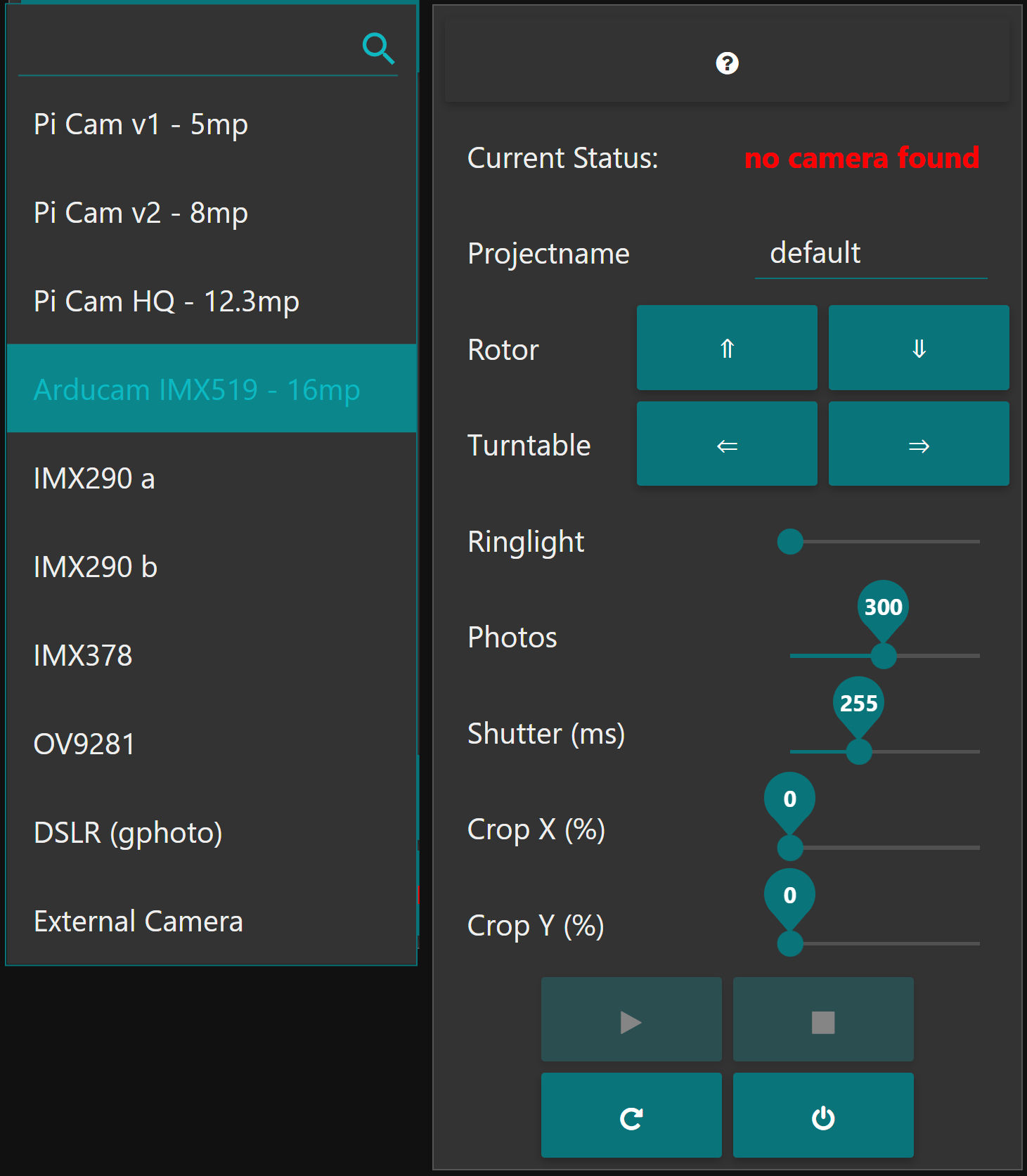This screenshot has width=1027, height=1176.
Task: Select IMX290 a from the camera list
Action: (94, 478)
